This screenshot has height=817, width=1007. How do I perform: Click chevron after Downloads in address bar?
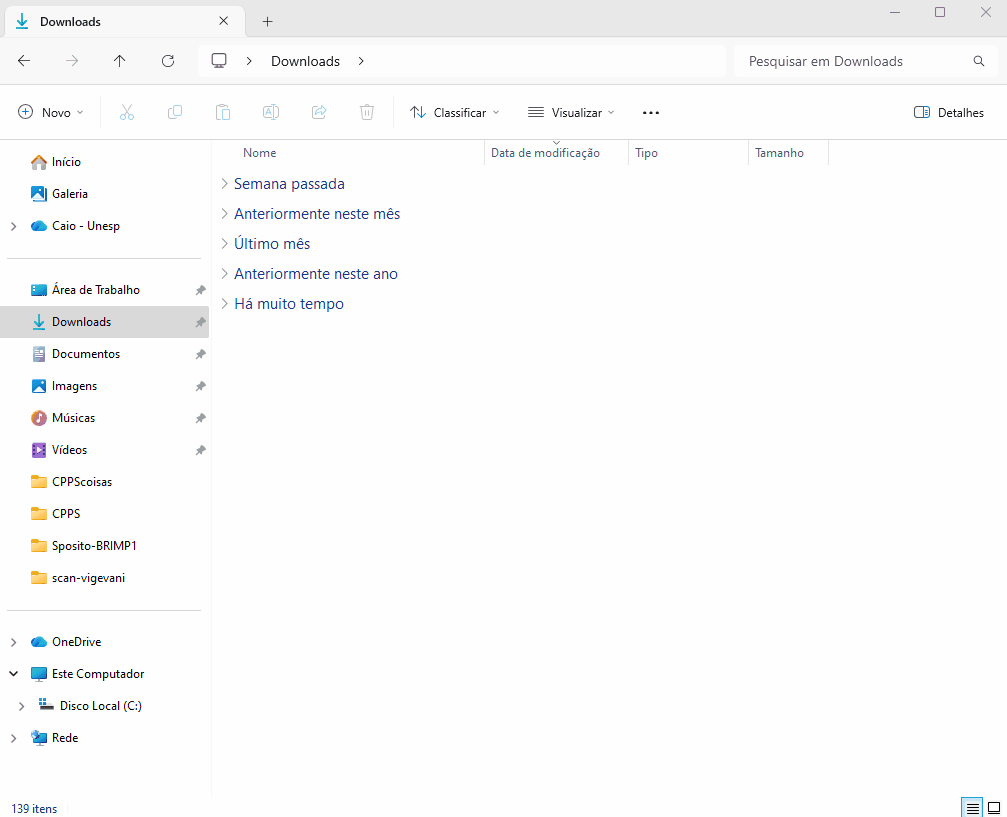(x=361, y=61)
